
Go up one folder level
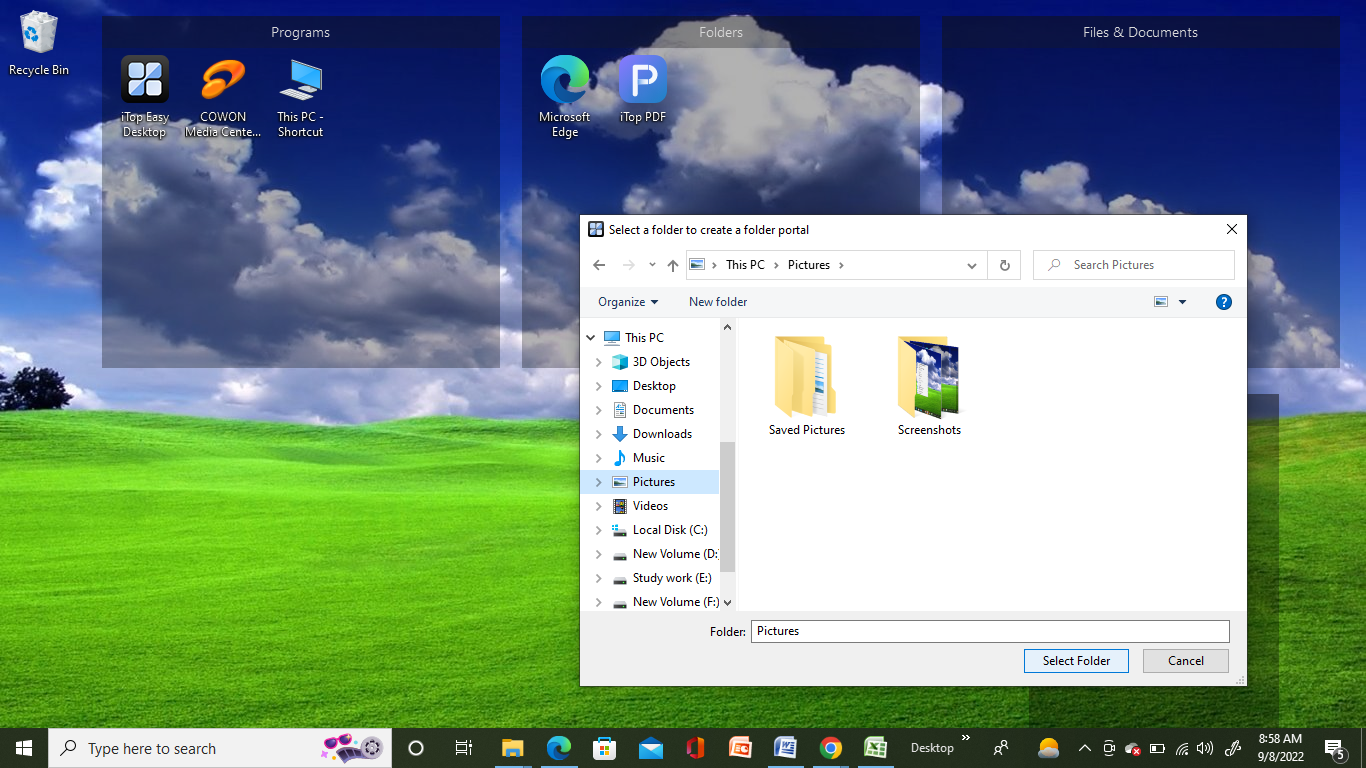tap(673, 265)
